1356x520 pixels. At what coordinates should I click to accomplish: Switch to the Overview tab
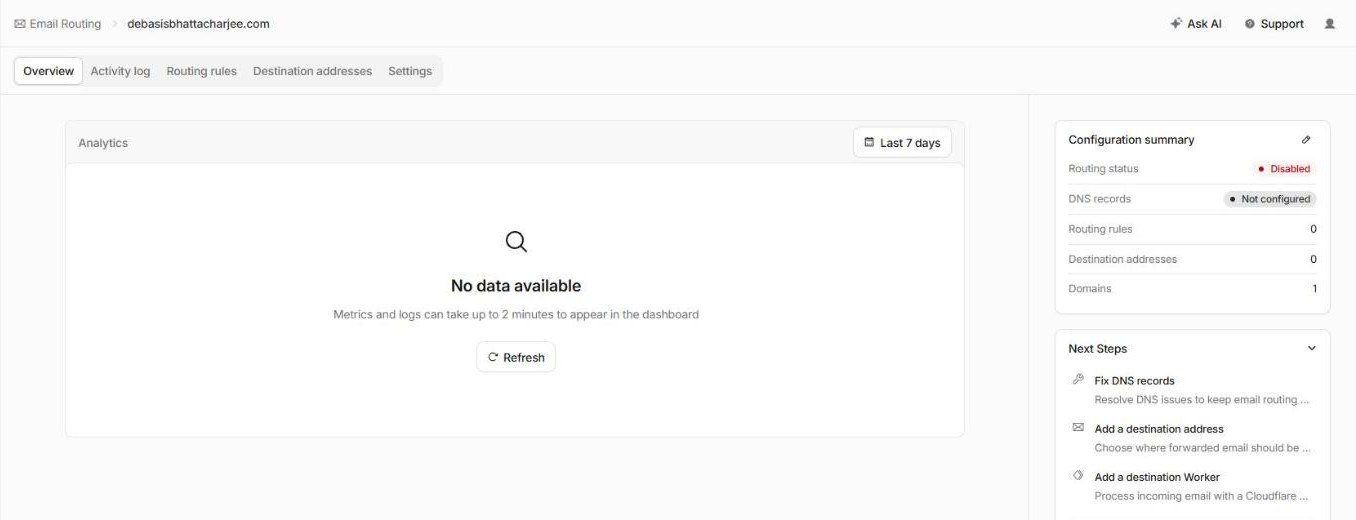pyautogui.click(x=48, y=71)
